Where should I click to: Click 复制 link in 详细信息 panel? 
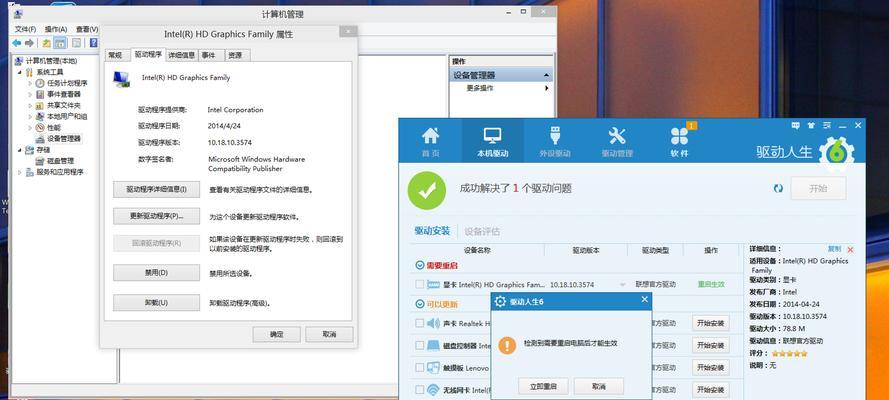click(x=834, y=249)
